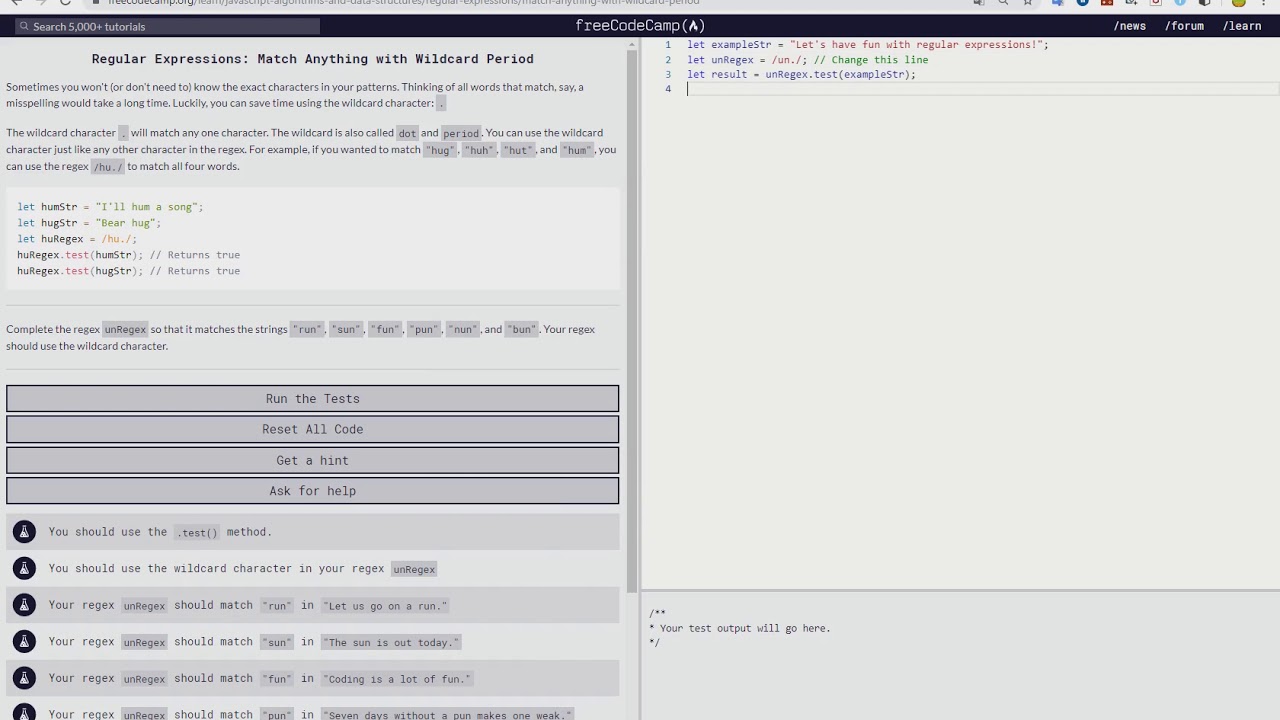1280x720 pixels.
Task: Click the "nun" string in challenge instructions
Action: pyautogui.click(x=463, y=330)
